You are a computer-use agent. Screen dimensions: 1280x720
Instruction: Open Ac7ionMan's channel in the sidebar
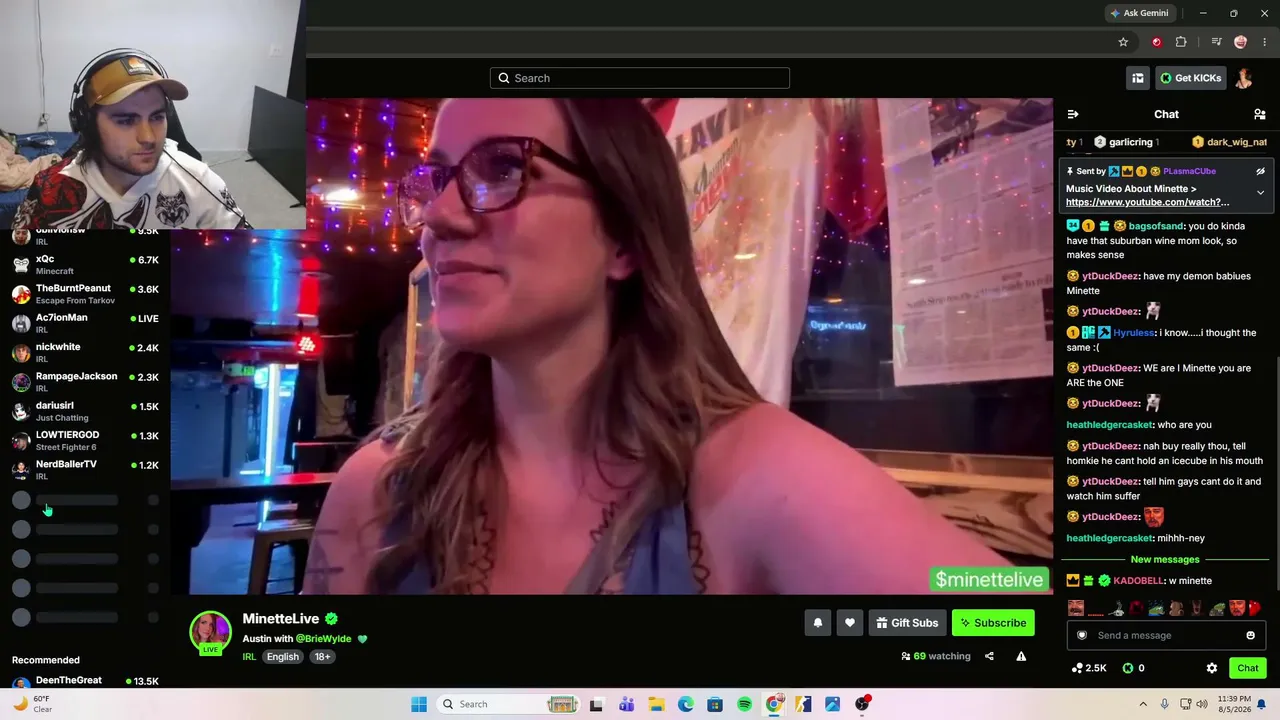pyautogui.click(x=85, y=323)
